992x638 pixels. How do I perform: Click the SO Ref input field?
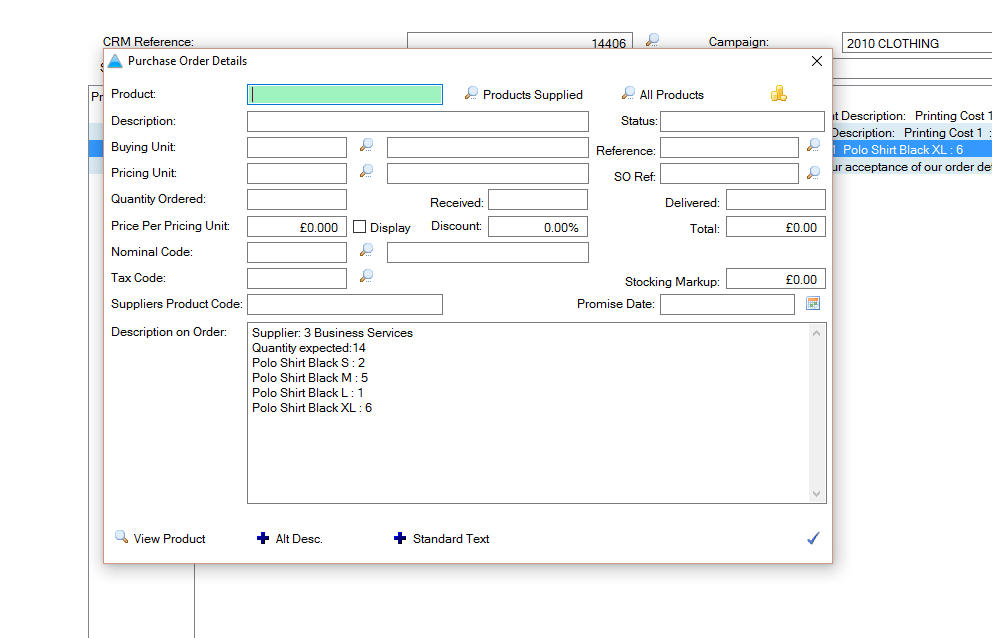(x=729, y=173)
